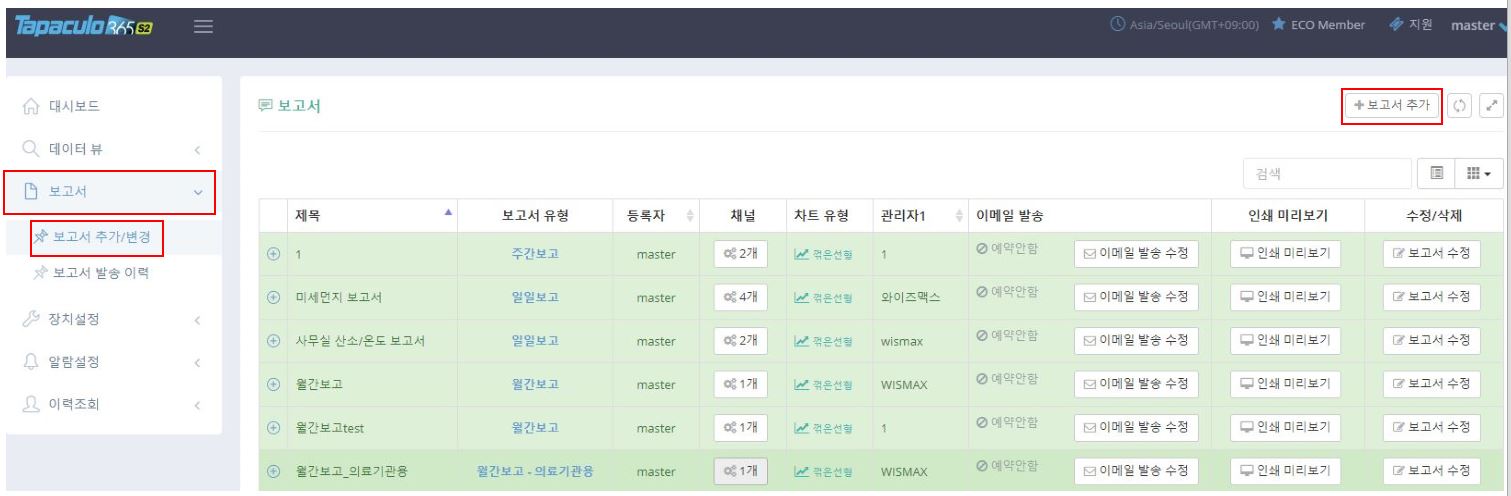
Task: Click 주간보고 report type link
Action: coord(535,254)
